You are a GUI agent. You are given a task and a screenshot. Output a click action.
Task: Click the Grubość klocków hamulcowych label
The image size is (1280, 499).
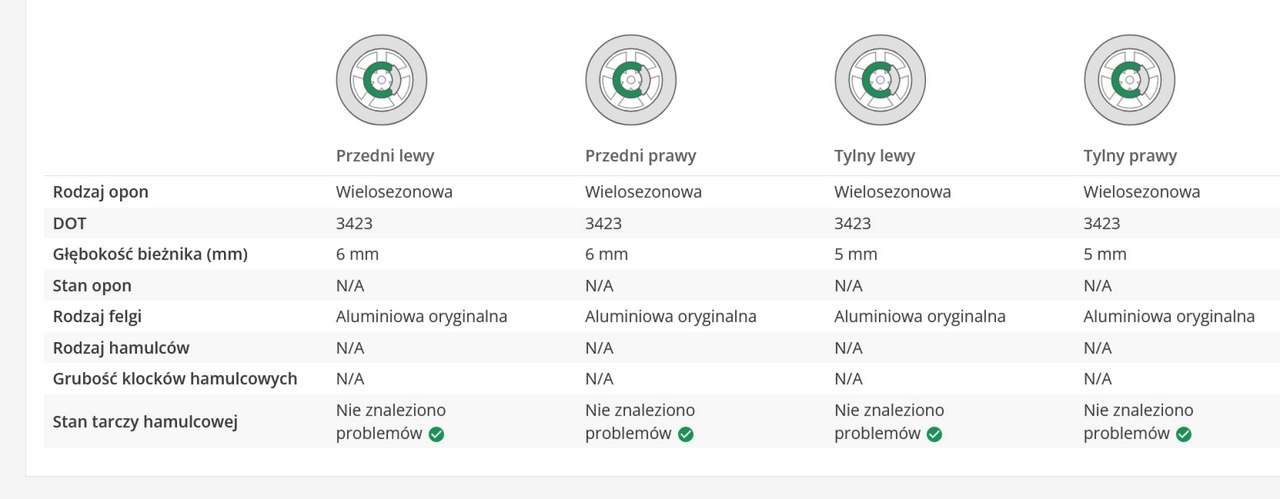(175, 379)
